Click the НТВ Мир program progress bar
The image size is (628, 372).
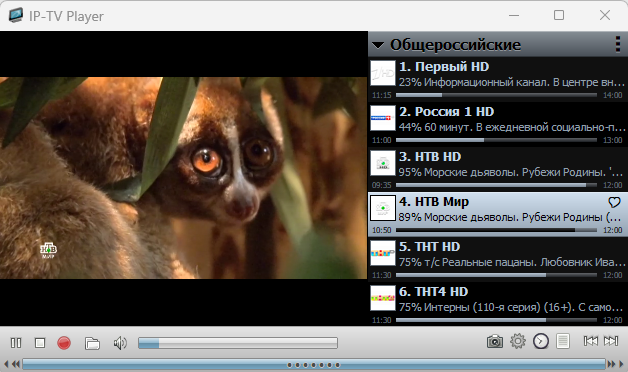[496, 230]
